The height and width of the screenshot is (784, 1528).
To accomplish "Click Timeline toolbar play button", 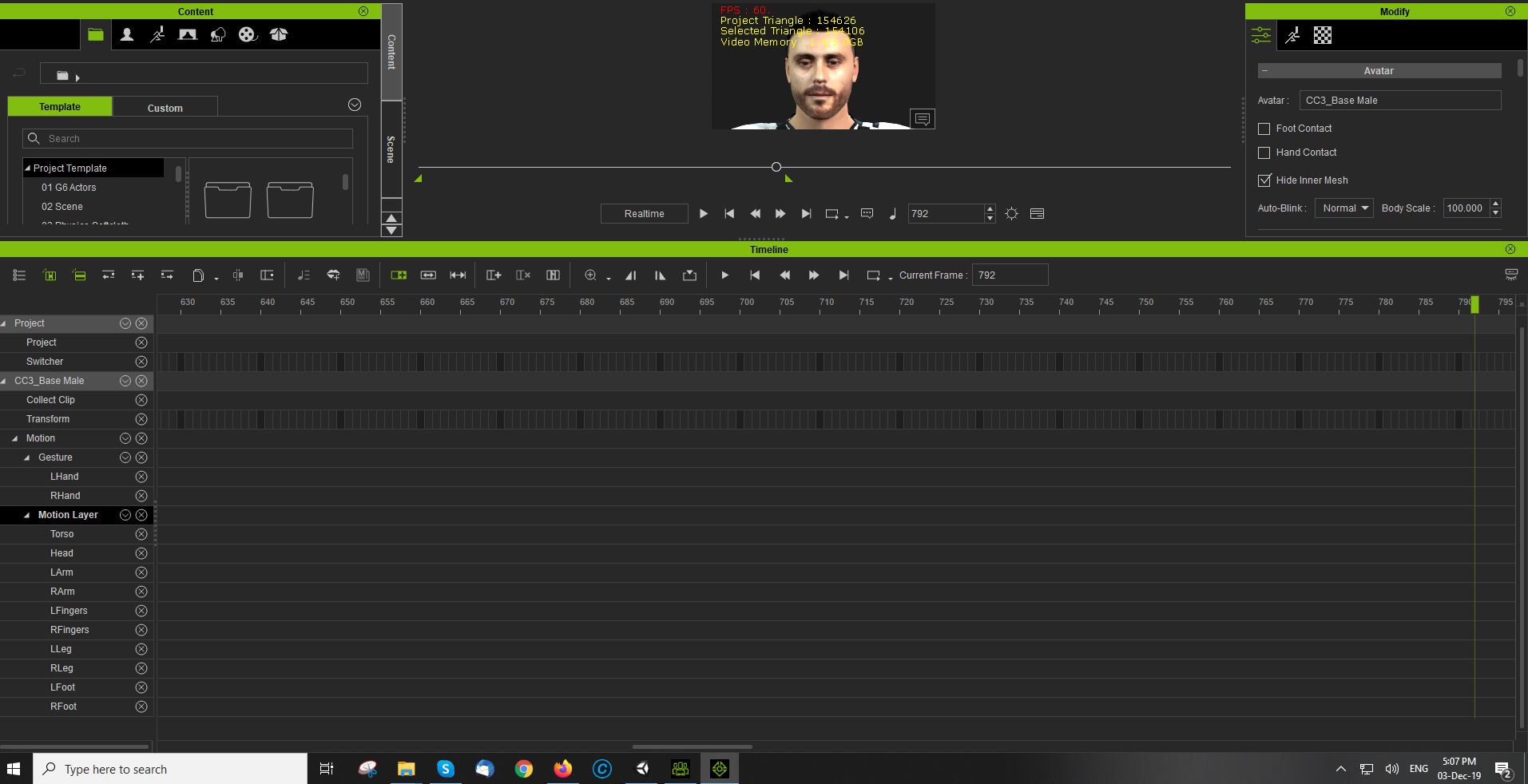I will pos(724,275).
